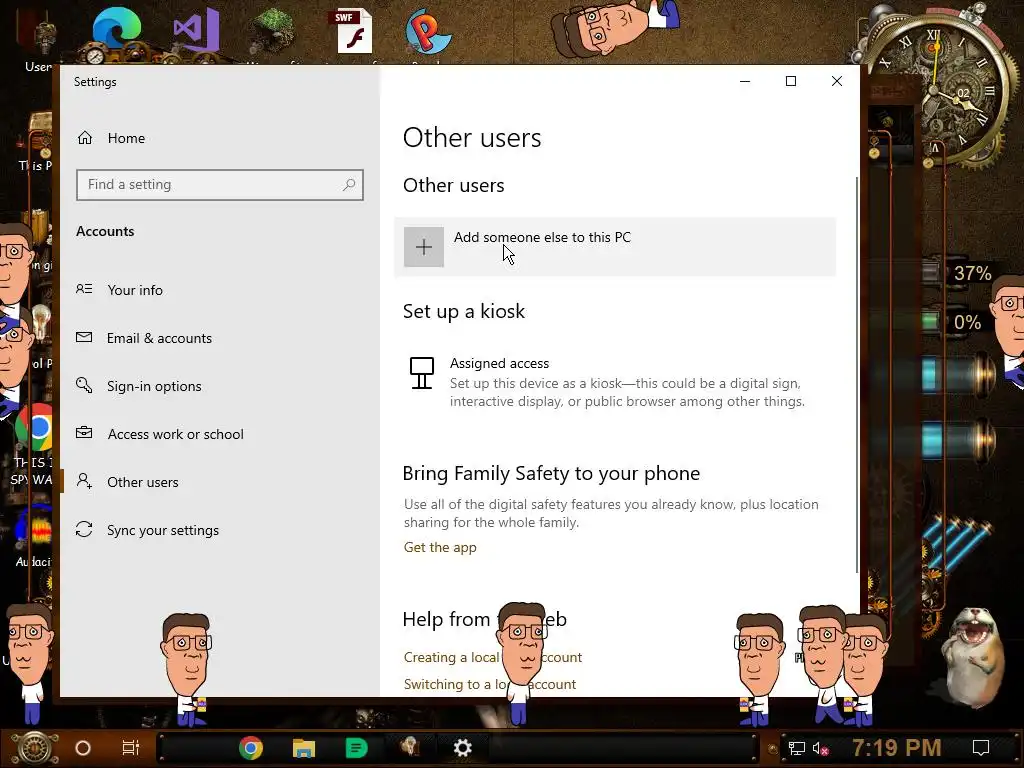Open Email & accounts settings

tap(159, 338)
